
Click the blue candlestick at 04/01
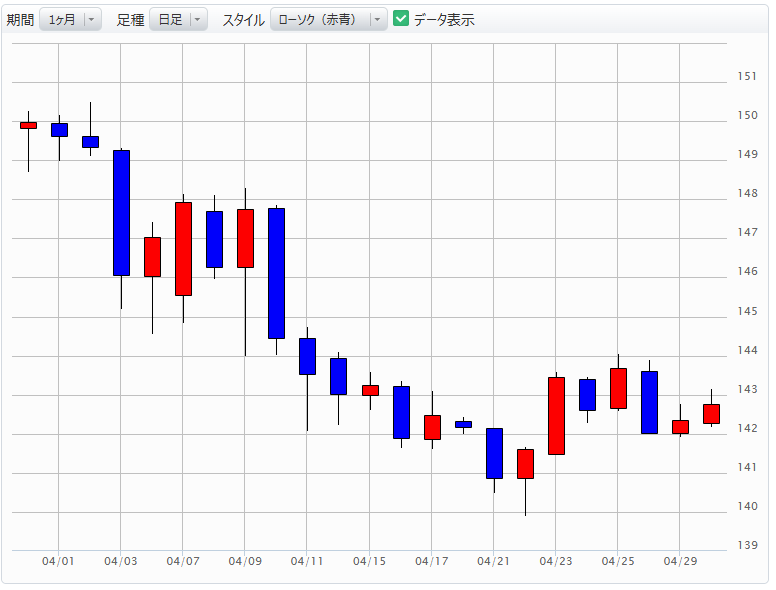(x=59, y=130)
